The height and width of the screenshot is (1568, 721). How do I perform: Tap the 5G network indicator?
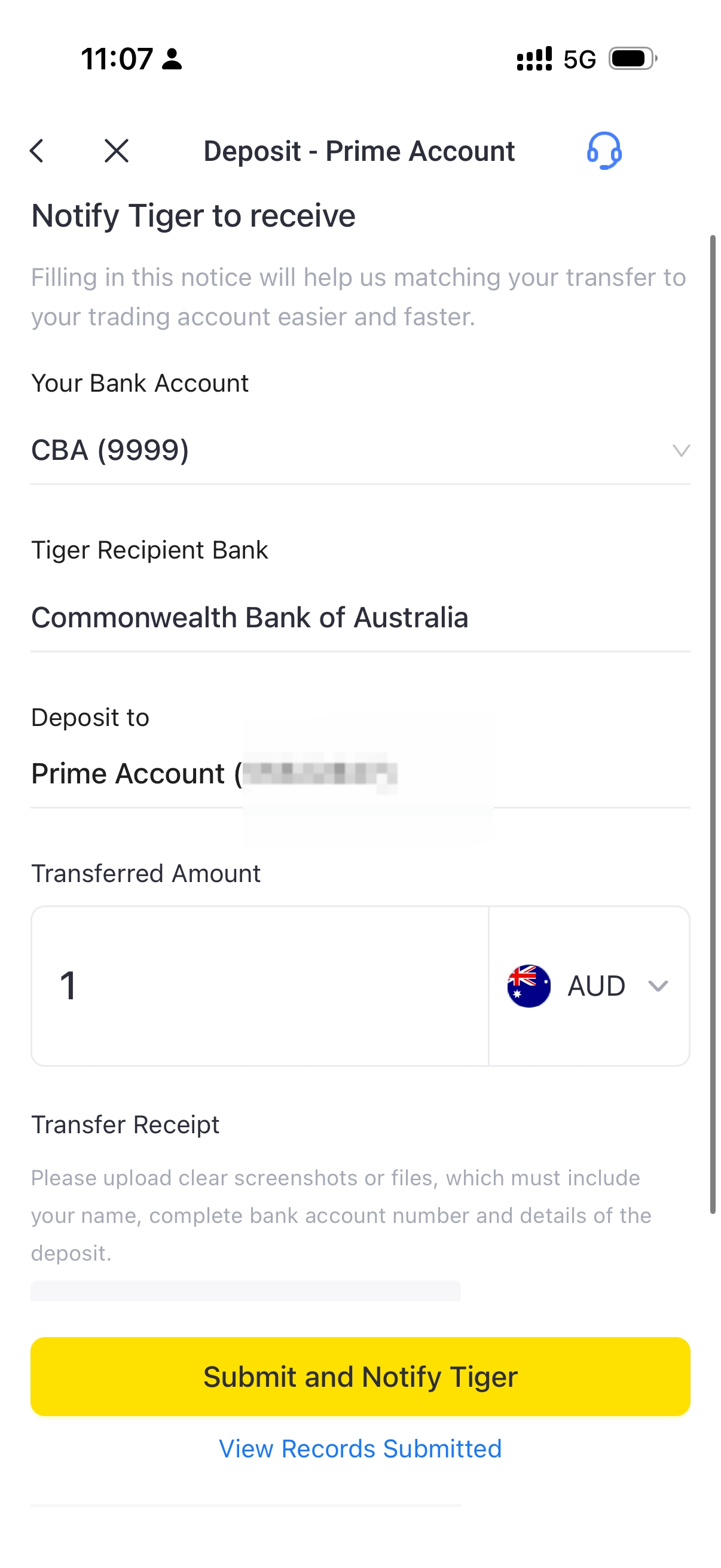coord(579,59)
